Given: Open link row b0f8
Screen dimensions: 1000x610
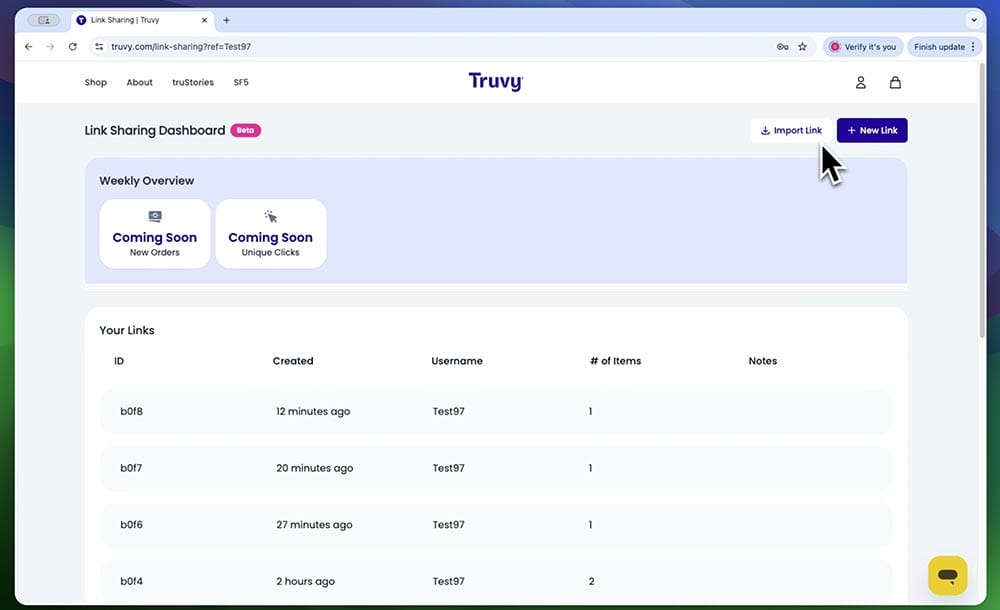Looking at the screenshot, I should pos(496,412).
